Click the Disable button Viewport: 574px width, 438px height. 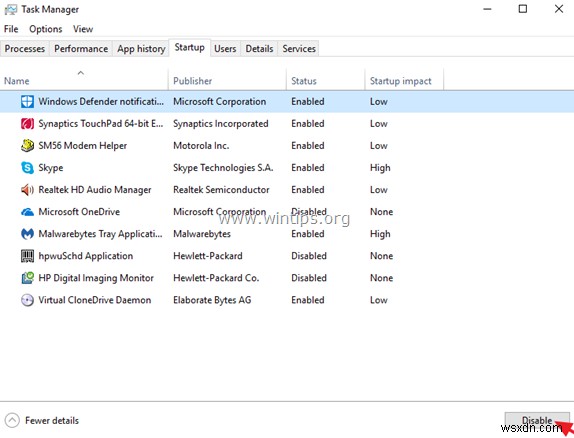click(537, 420)
